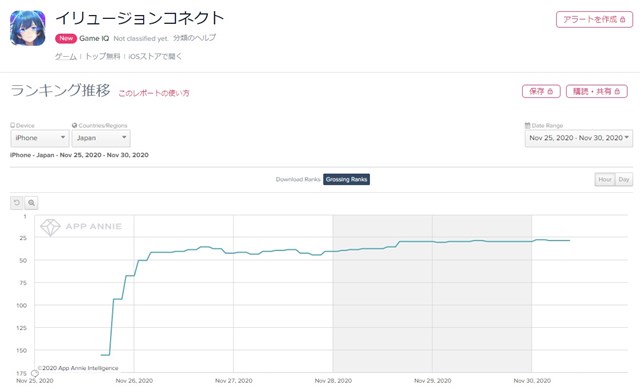Click the App Annie diamond watermark logo
The image size is (640, 389).
[51, 227]
